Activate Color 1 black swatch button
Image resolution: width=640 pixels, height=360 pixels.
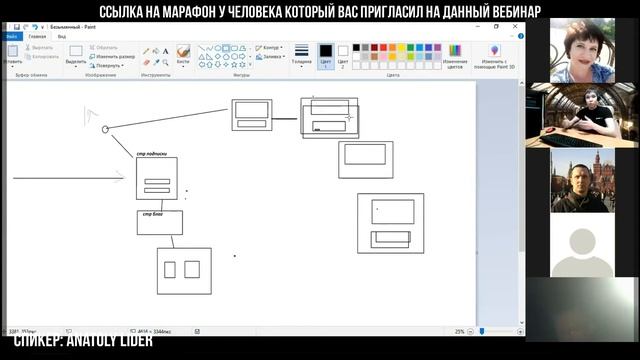tap(326, 56)
